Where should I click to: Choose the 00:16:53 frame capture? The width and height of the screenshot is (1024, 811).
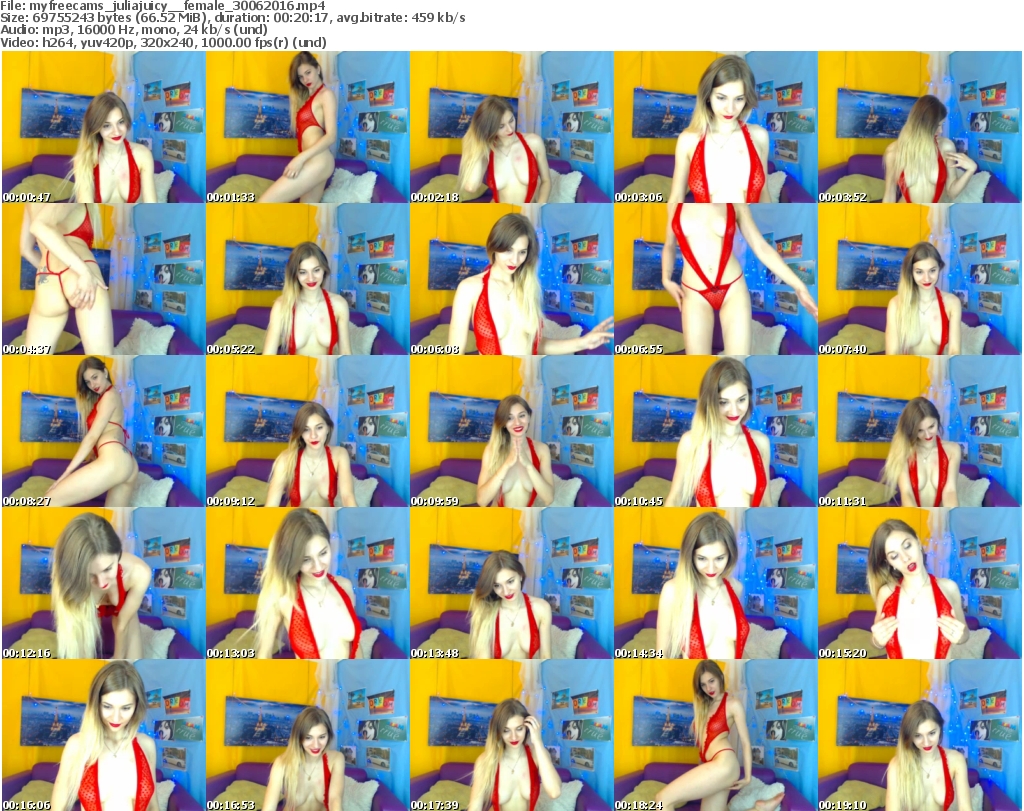308,735
